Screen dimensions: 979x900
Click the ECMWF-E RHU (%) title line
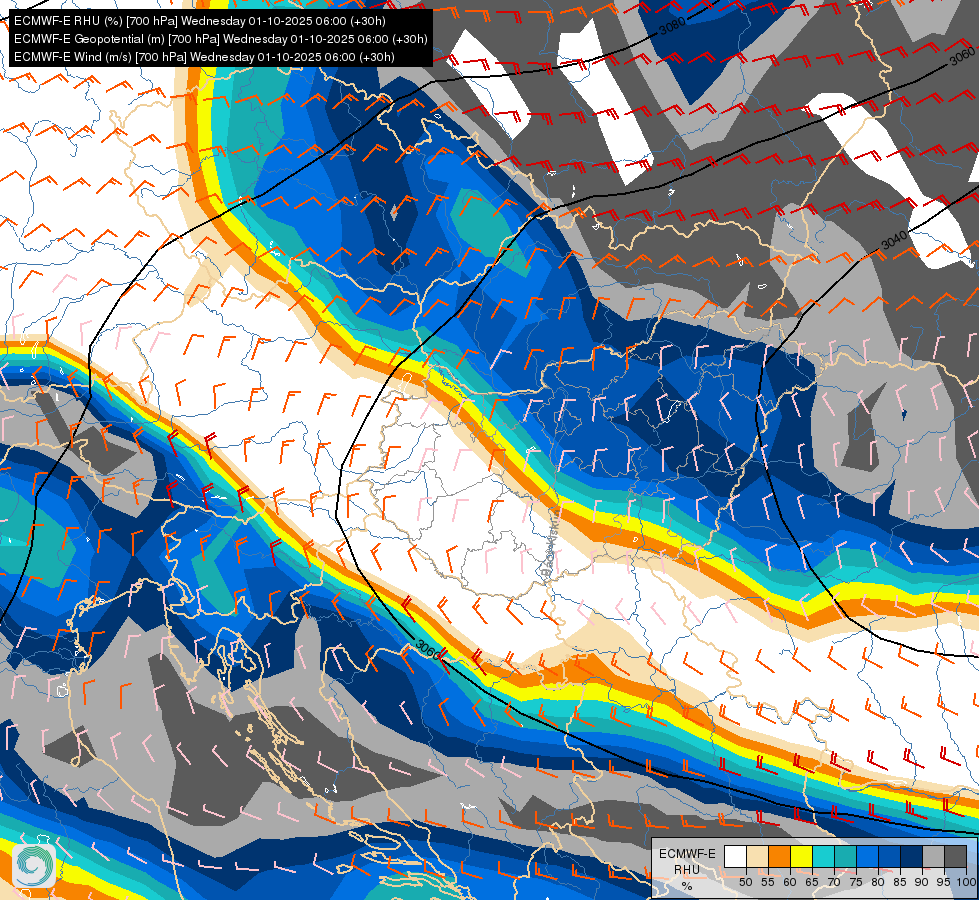pos(200,21)
